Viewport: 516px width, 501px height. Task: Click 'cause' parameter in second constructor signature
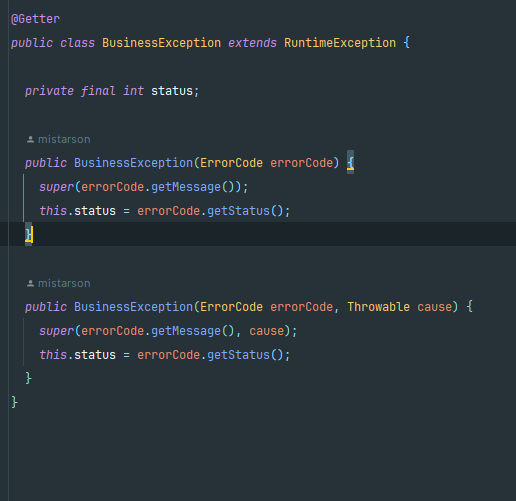[434, 307]
